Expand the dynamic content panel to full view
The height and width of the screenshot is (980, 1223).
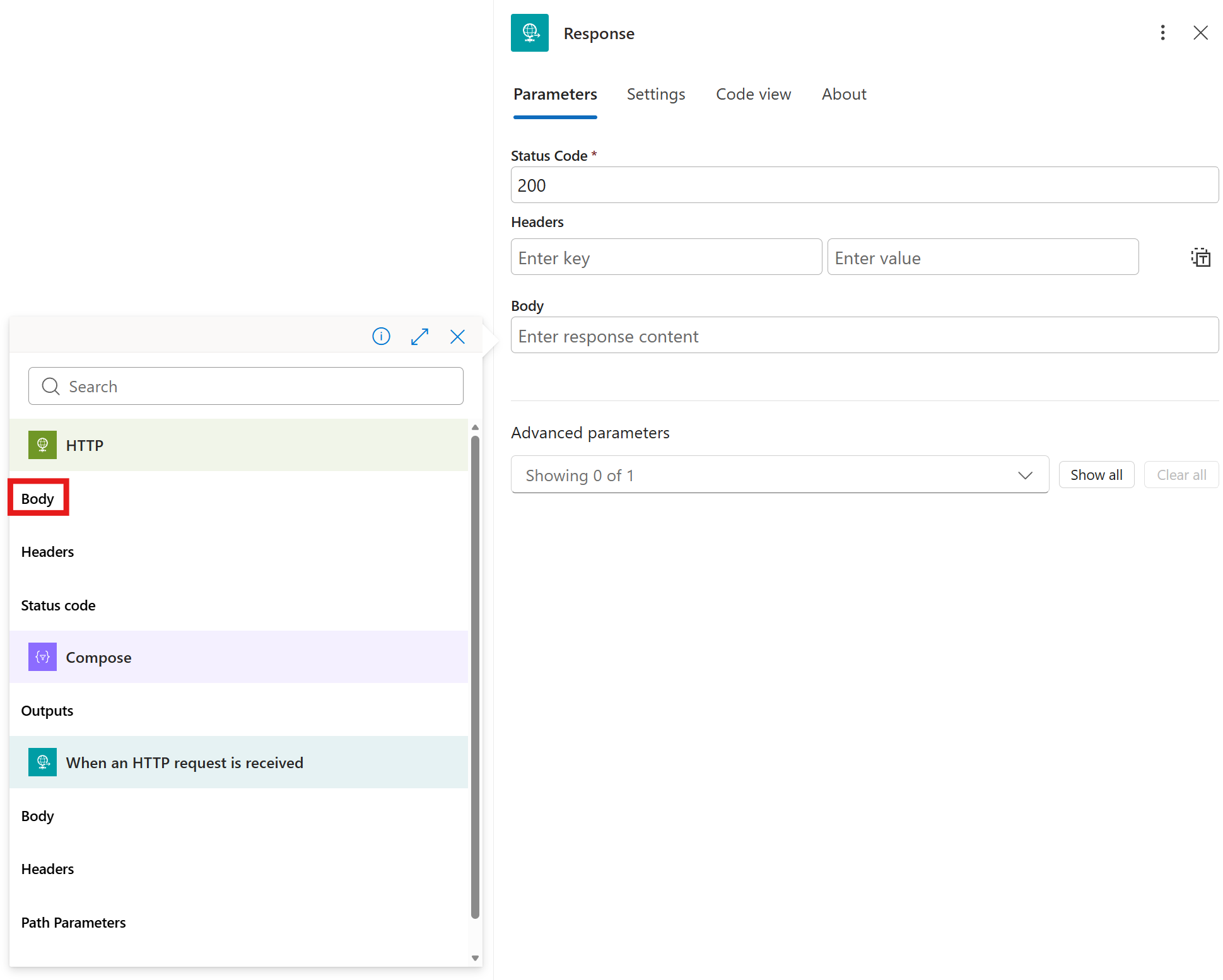pyautogui.click(x=419, y=336)
